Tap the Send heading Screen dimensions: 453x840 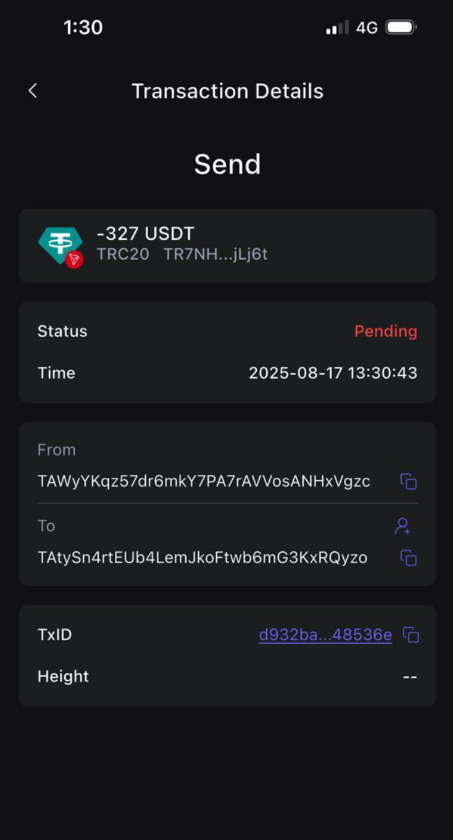pos(228,164)
